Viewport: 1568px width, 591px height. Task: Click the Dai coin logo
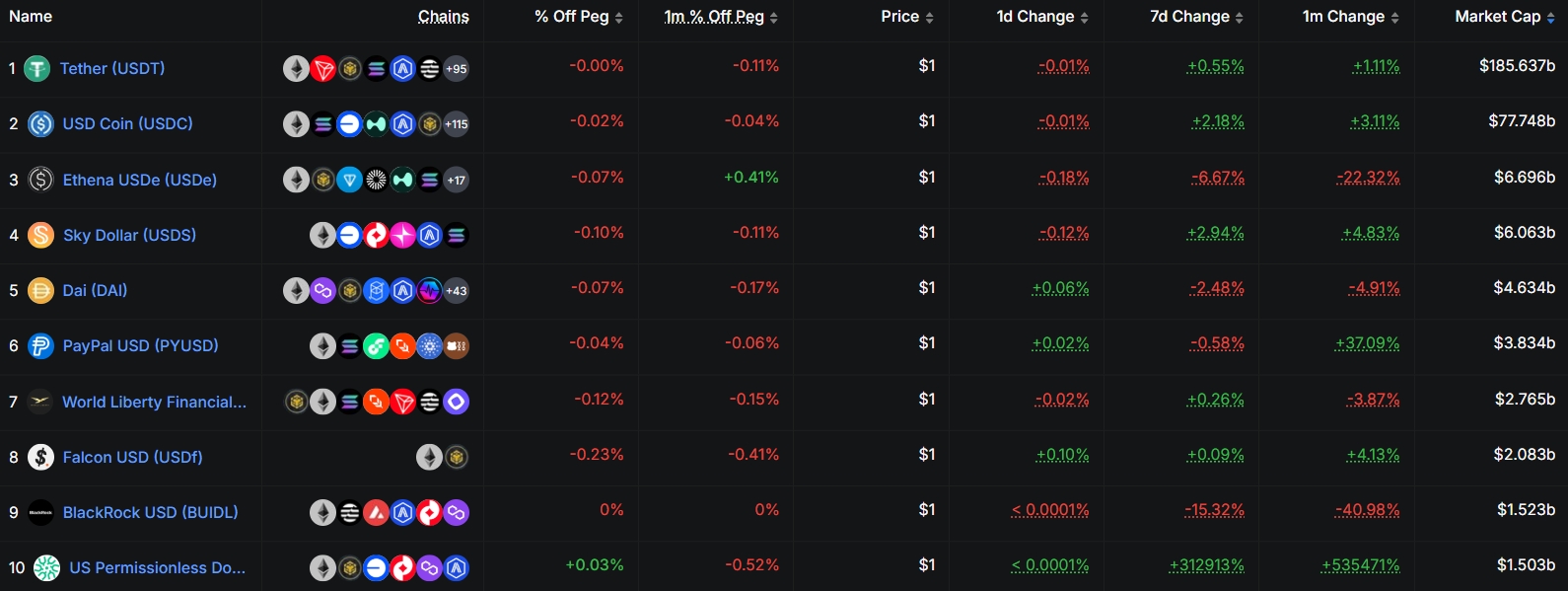tap(40, 290)
